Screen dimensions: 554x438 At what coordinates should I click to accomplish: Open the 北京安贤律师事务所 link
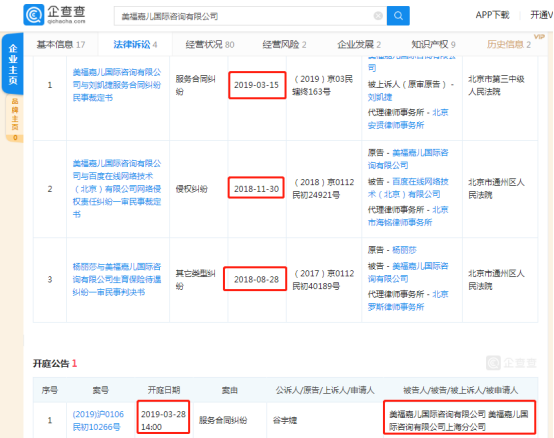tap(408, 119)
